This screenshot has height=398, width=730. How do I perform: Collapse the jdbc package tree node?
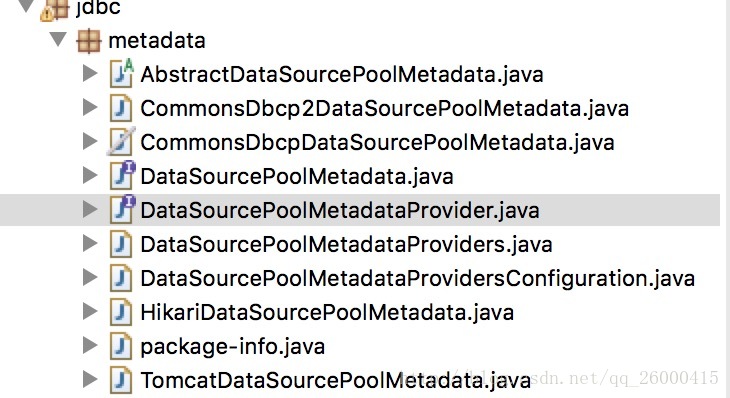click(26, 6)
